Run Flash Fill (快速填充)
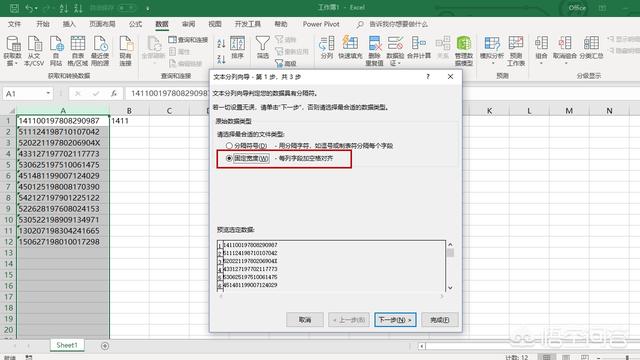640x360 pixels. coord(350,47)
